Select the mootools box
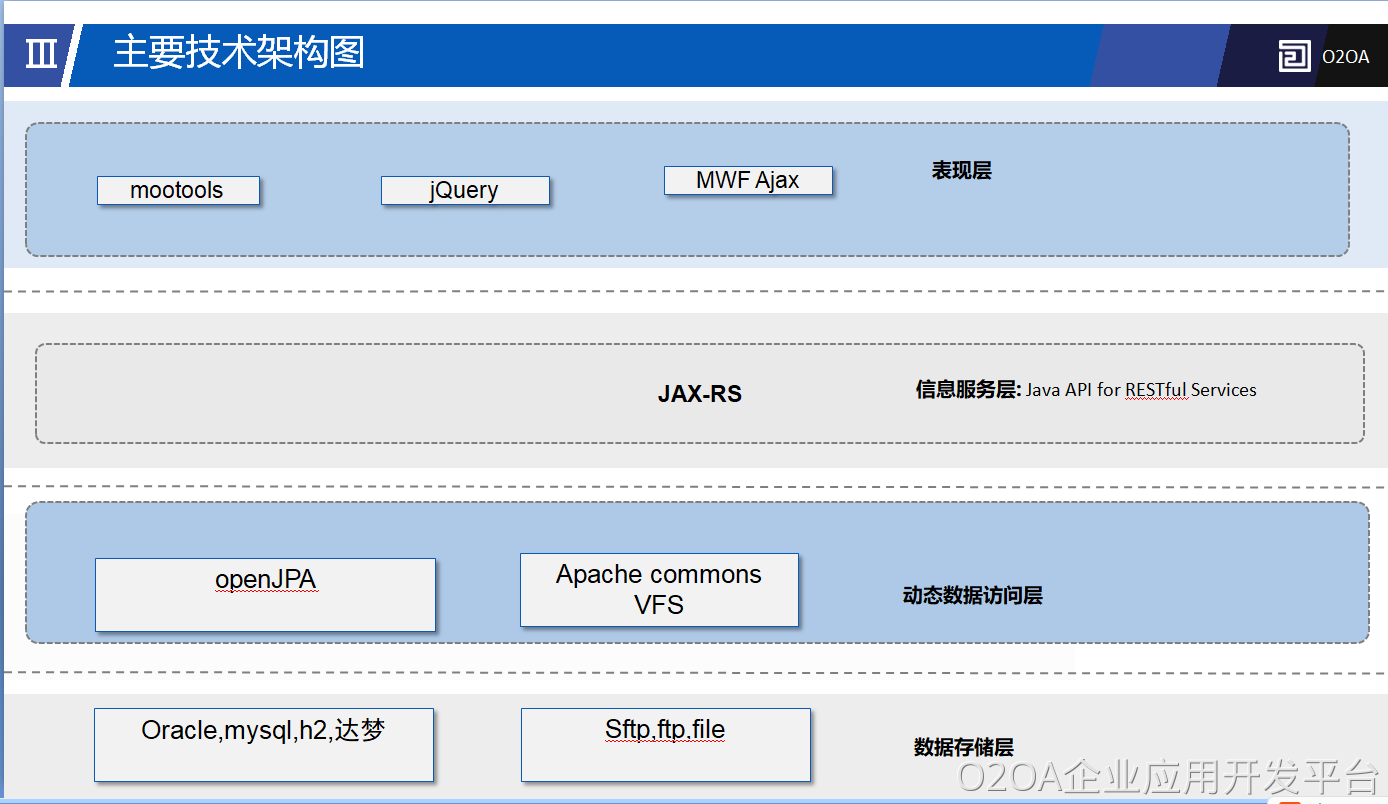Image resolution: width=1388 pixels, height=804 pixels. [178, 190]
